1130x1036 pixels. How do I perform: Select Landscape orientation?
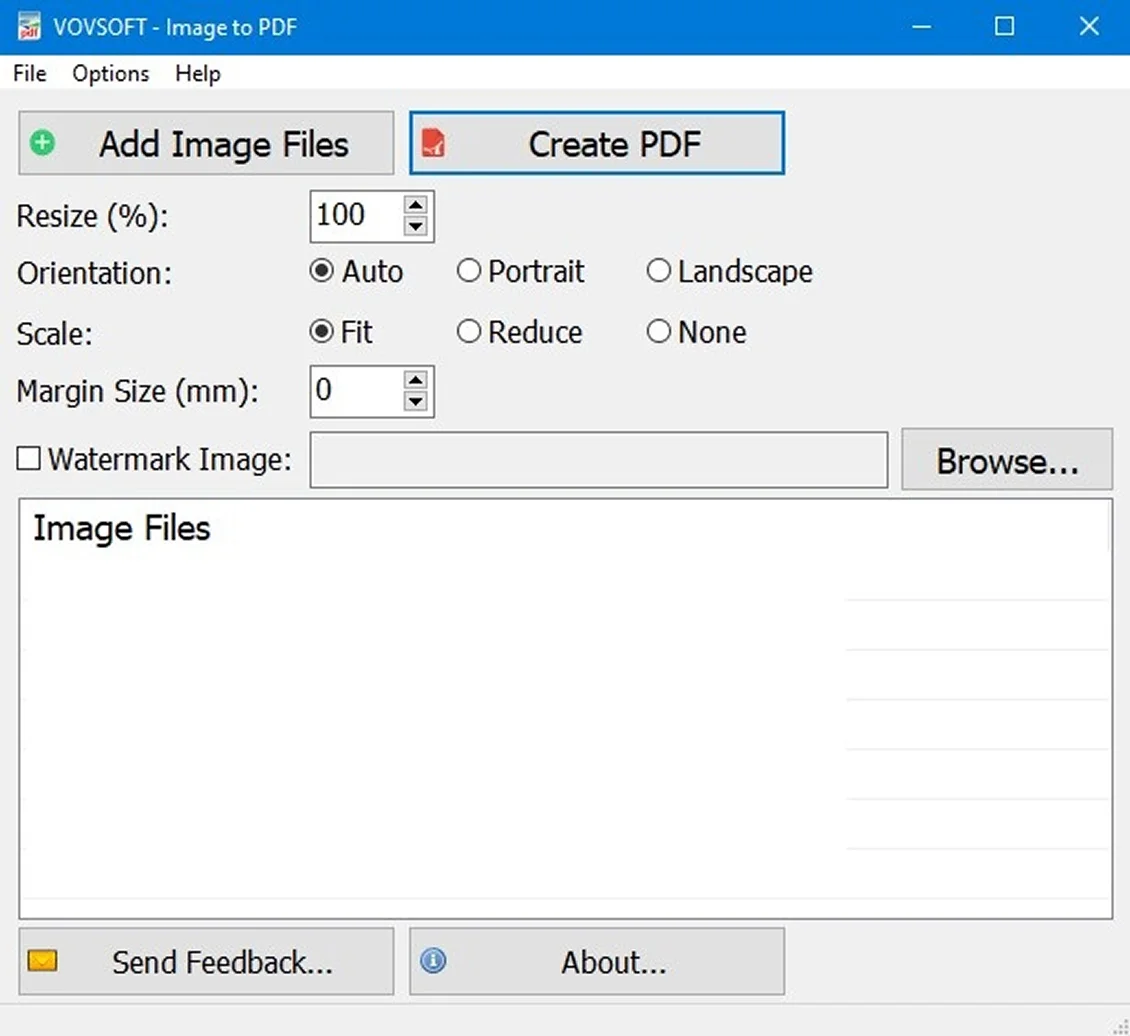pos(729,272)
